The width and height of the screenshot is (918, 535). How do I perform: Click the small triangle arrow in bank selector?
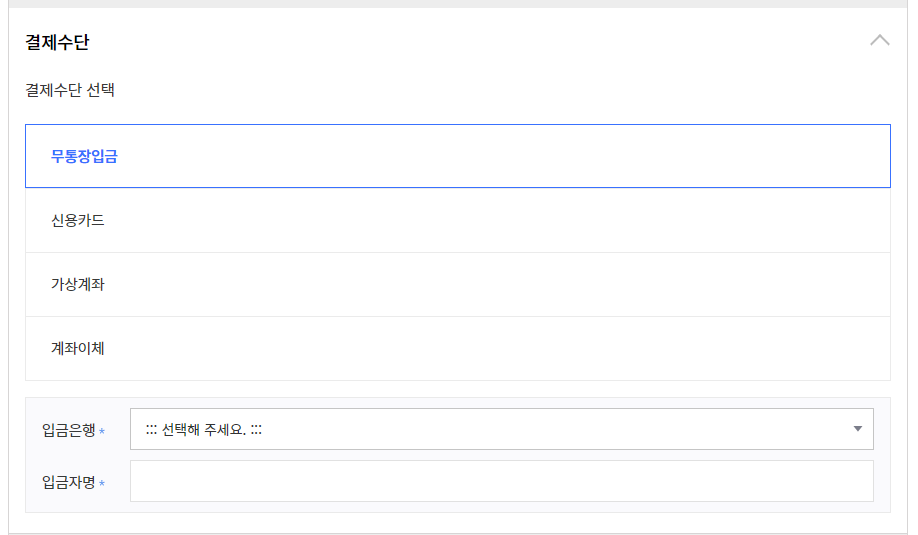point(858,429)
